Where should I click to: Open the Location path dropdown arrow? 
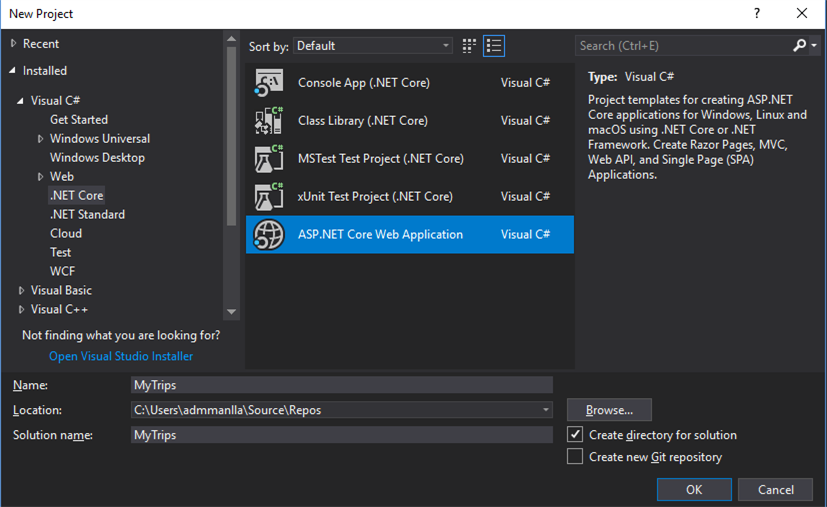click(546, 410)
